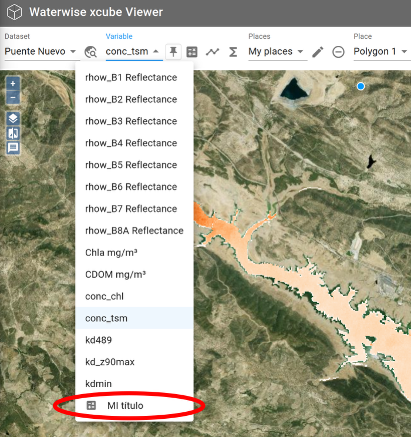Add time-series using the line chart icon
412x438 pixels.
212,52
